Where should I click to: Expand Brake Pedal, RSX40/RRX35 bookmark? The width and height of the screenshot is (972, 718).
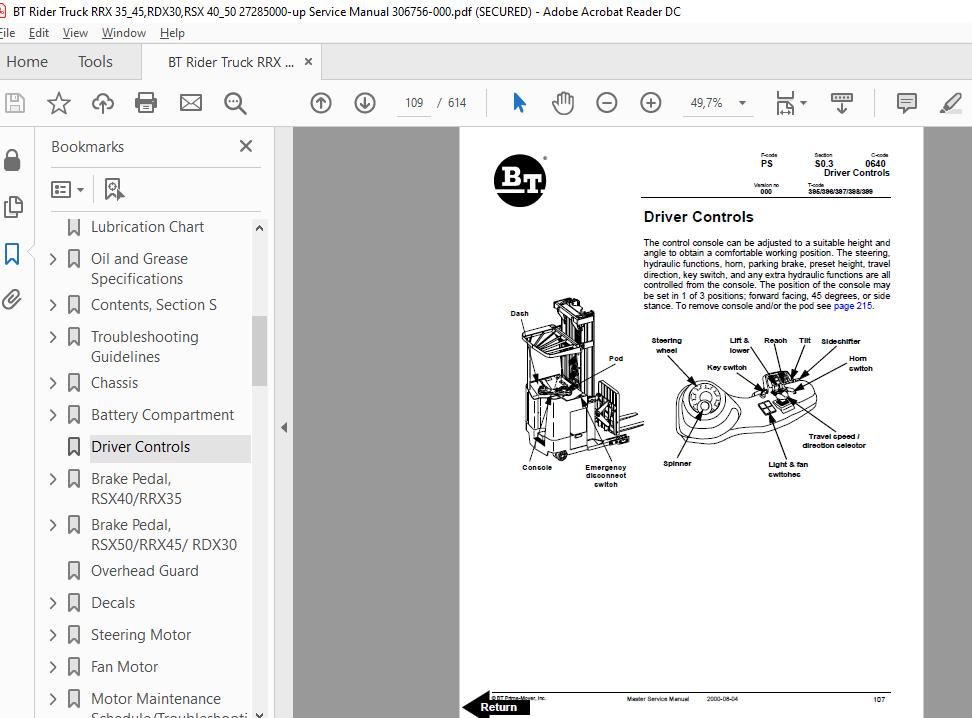[53, 479]
